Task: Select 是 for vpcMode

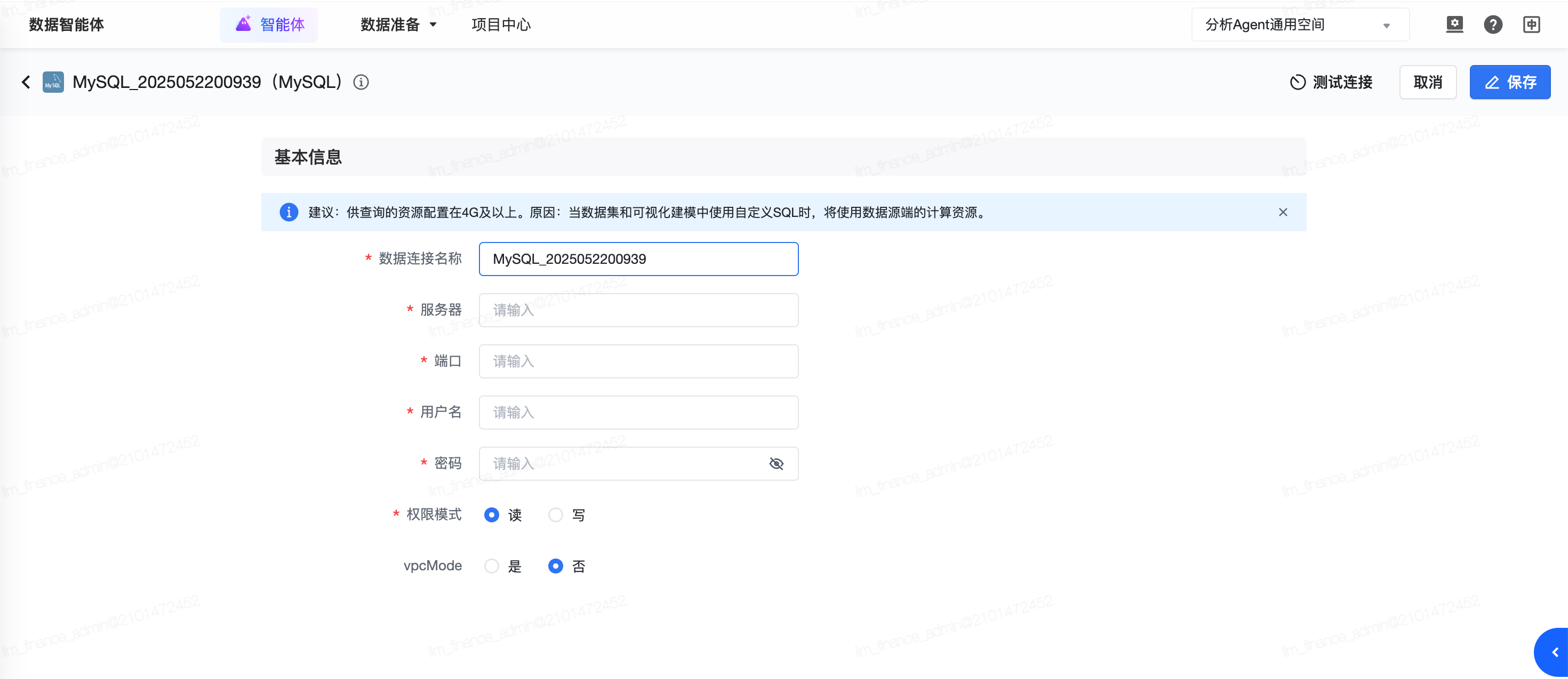Action: coord(491,567)
